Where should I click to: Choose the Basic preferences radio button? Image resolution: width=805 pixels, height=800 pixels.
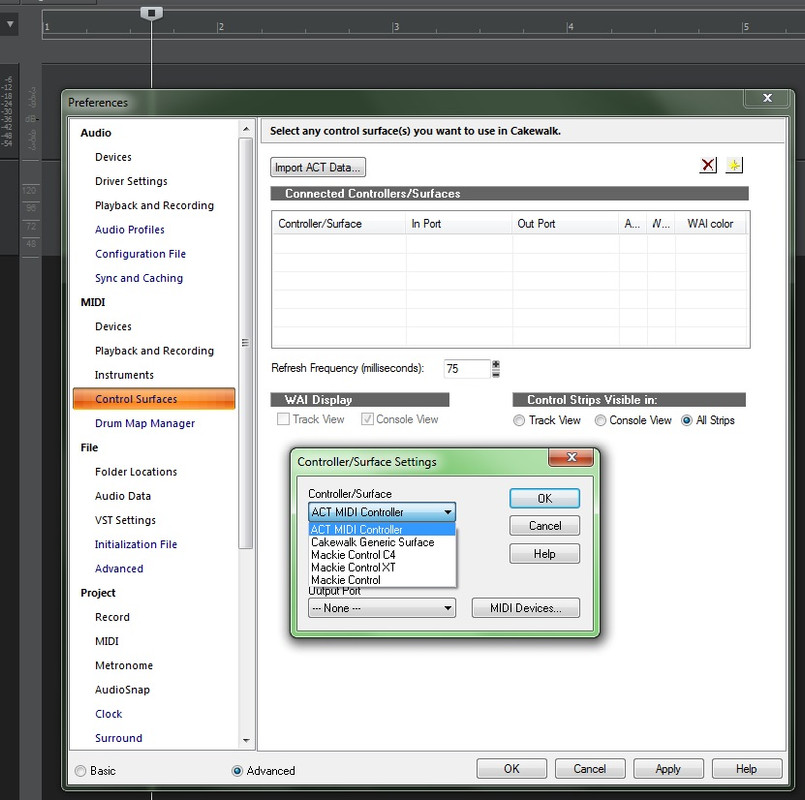[81, 771]
